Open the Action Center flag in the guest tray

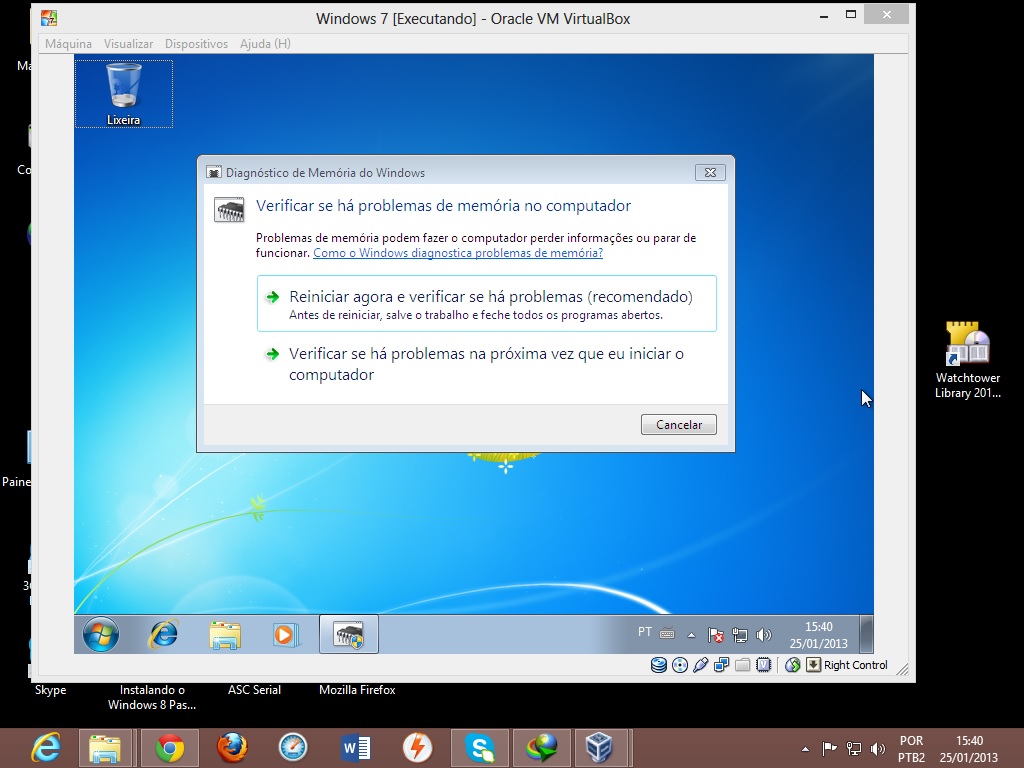[x=716, y=635]
